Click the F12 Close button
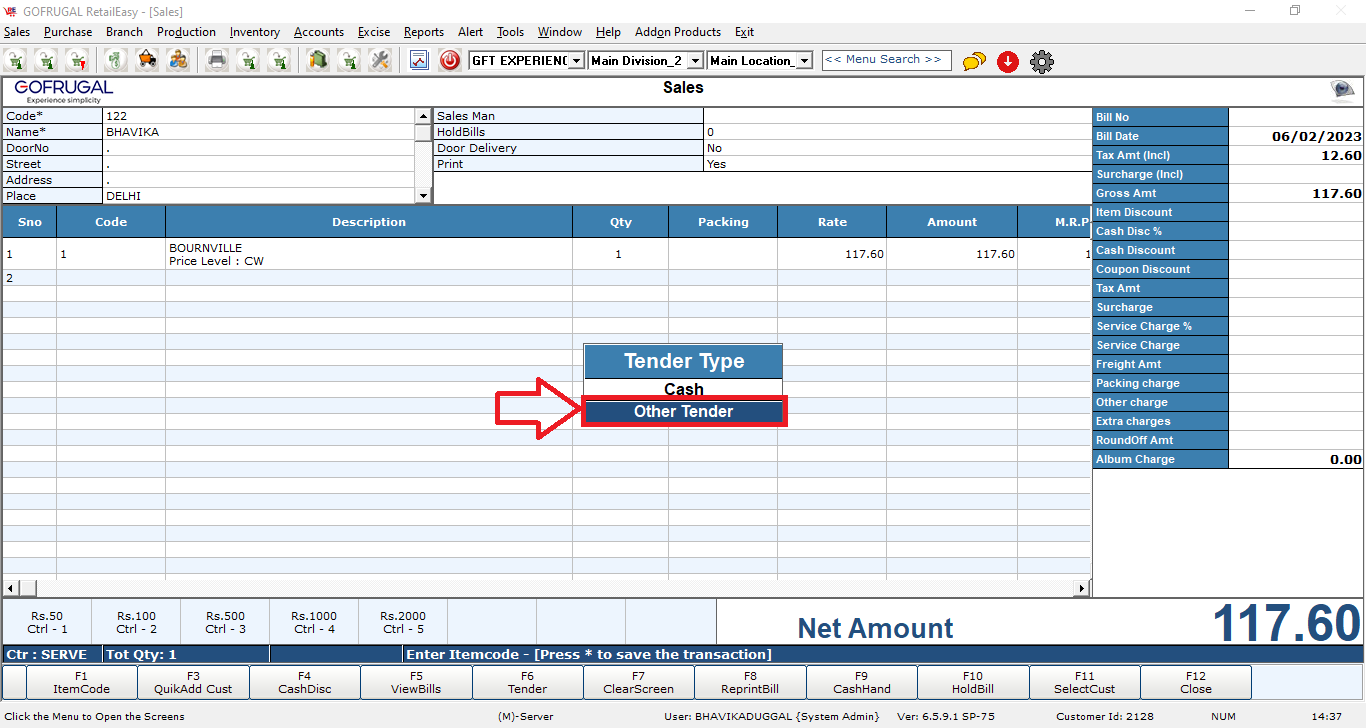This screenshot has height=728, width=1366. click(x=1195, y=682)
